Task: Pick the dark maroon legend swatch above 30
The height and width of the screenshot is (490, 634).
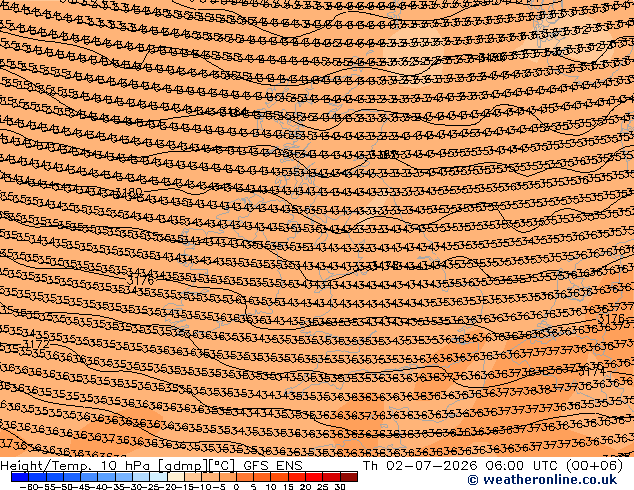Action: [349, 477]
